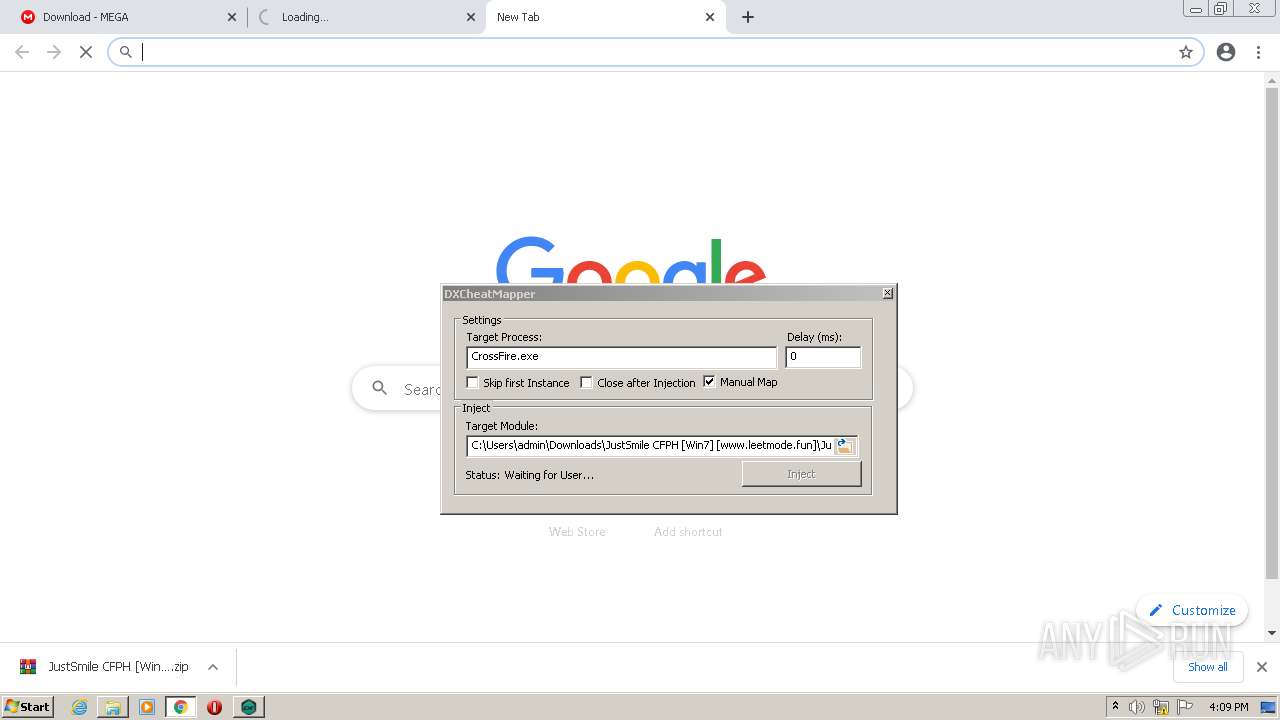Close the Loading tab
Screen dimensions: 1280x720
pos(471,17)
